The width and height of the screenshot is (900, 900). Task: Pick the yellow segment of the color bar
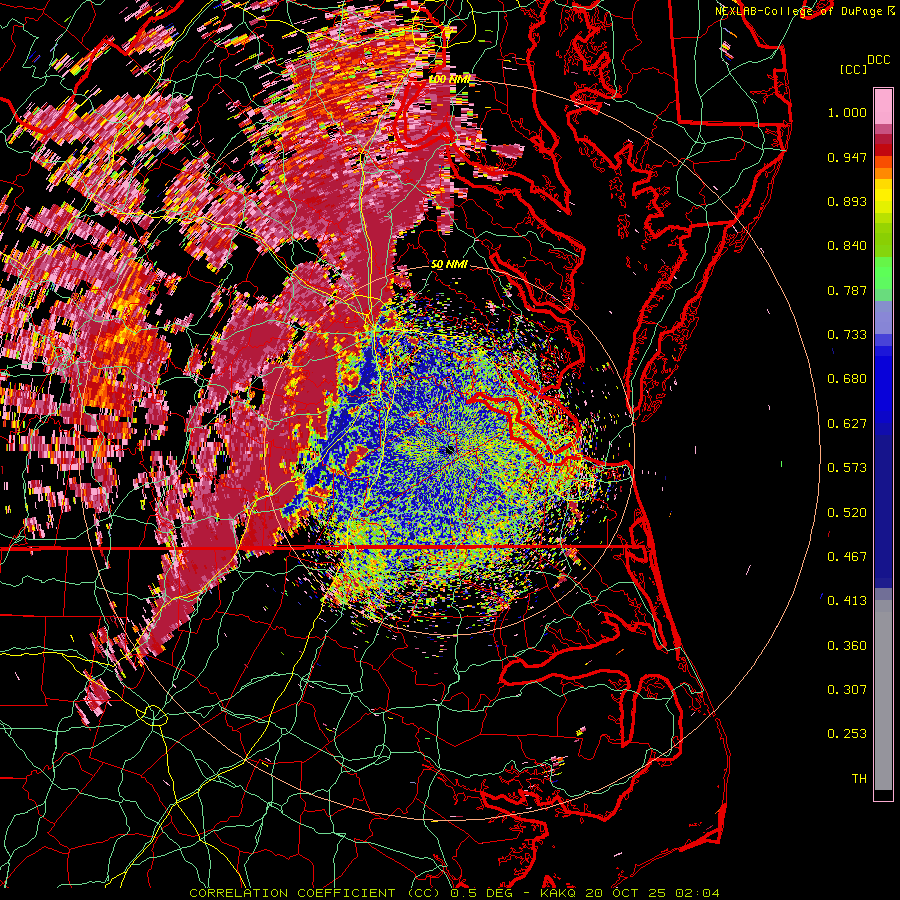pyautogui.click(x=883, y=196)
